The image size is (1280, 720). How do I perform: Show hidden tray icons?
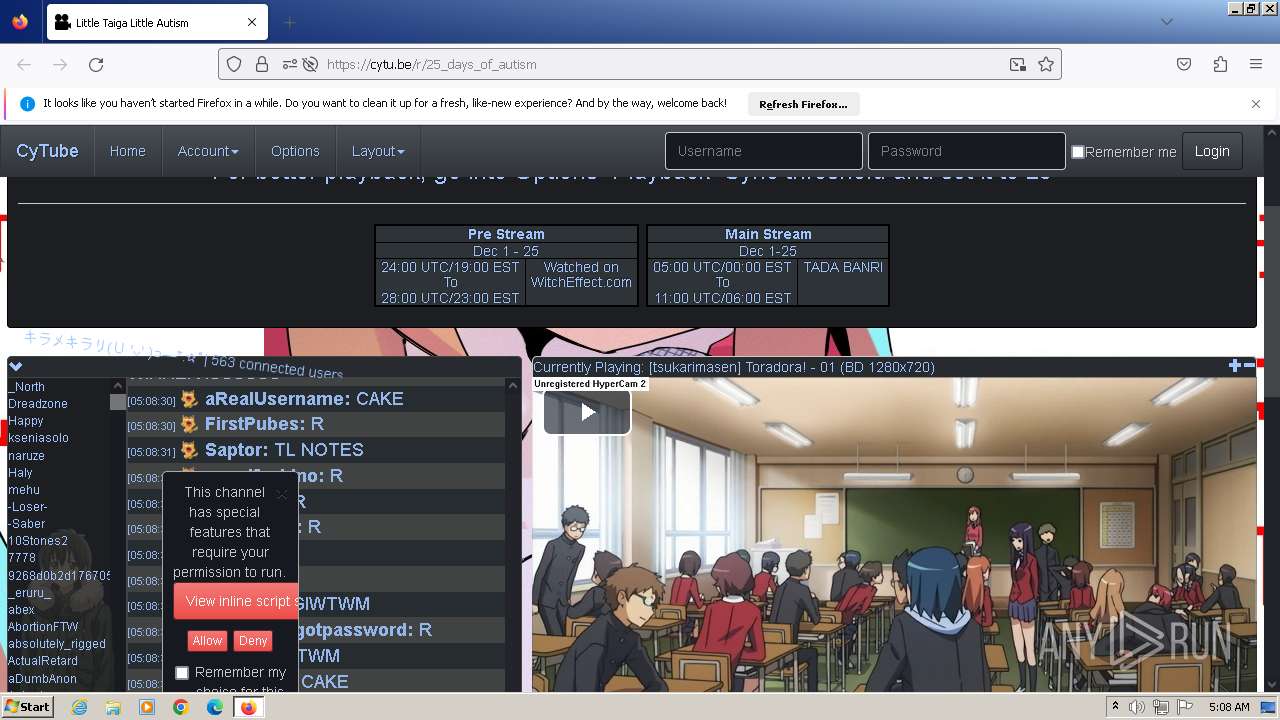click(x=1115, y=707)
